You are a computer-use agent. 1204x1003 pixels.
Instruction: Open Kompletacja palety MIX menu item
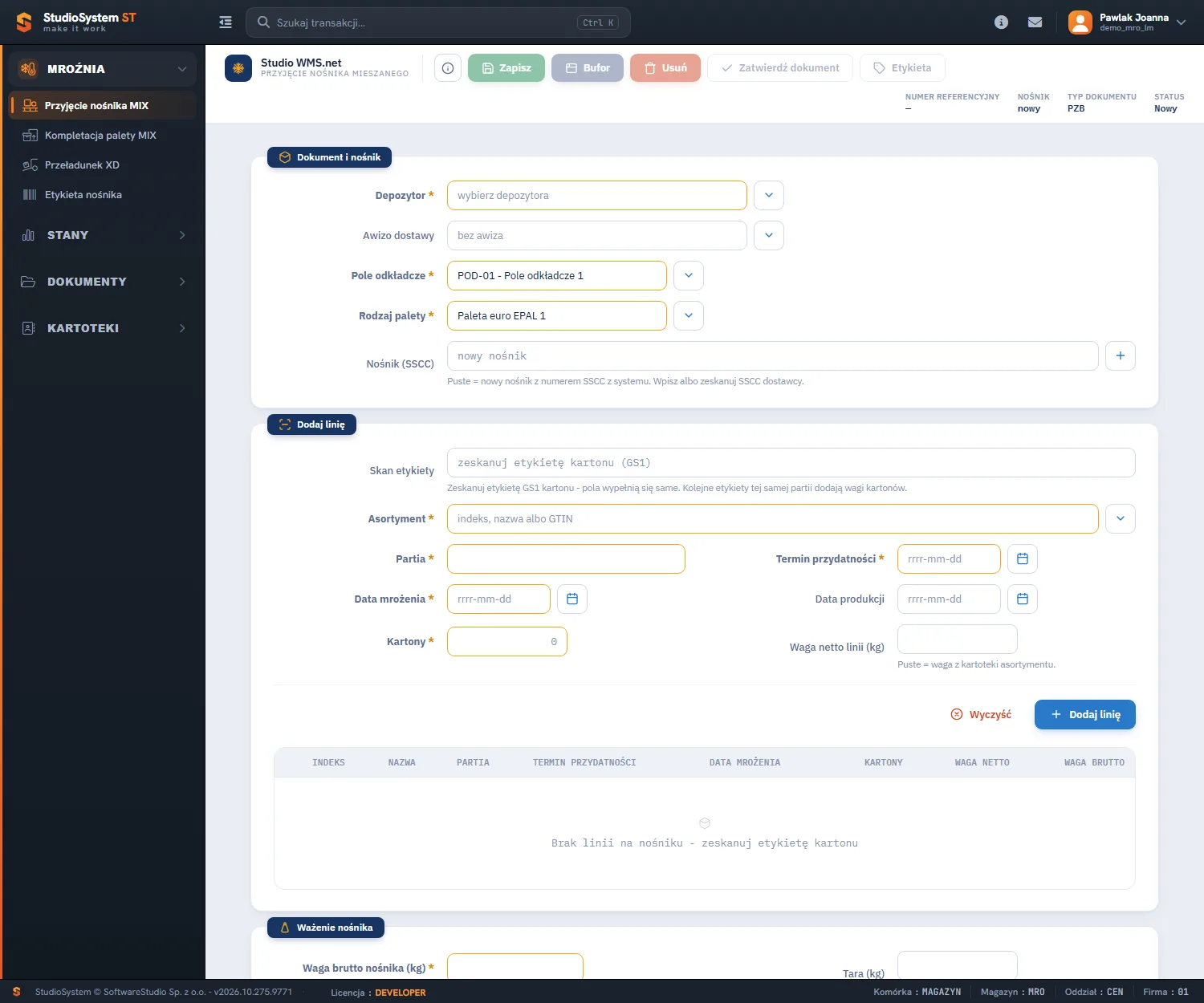(103, 135)
